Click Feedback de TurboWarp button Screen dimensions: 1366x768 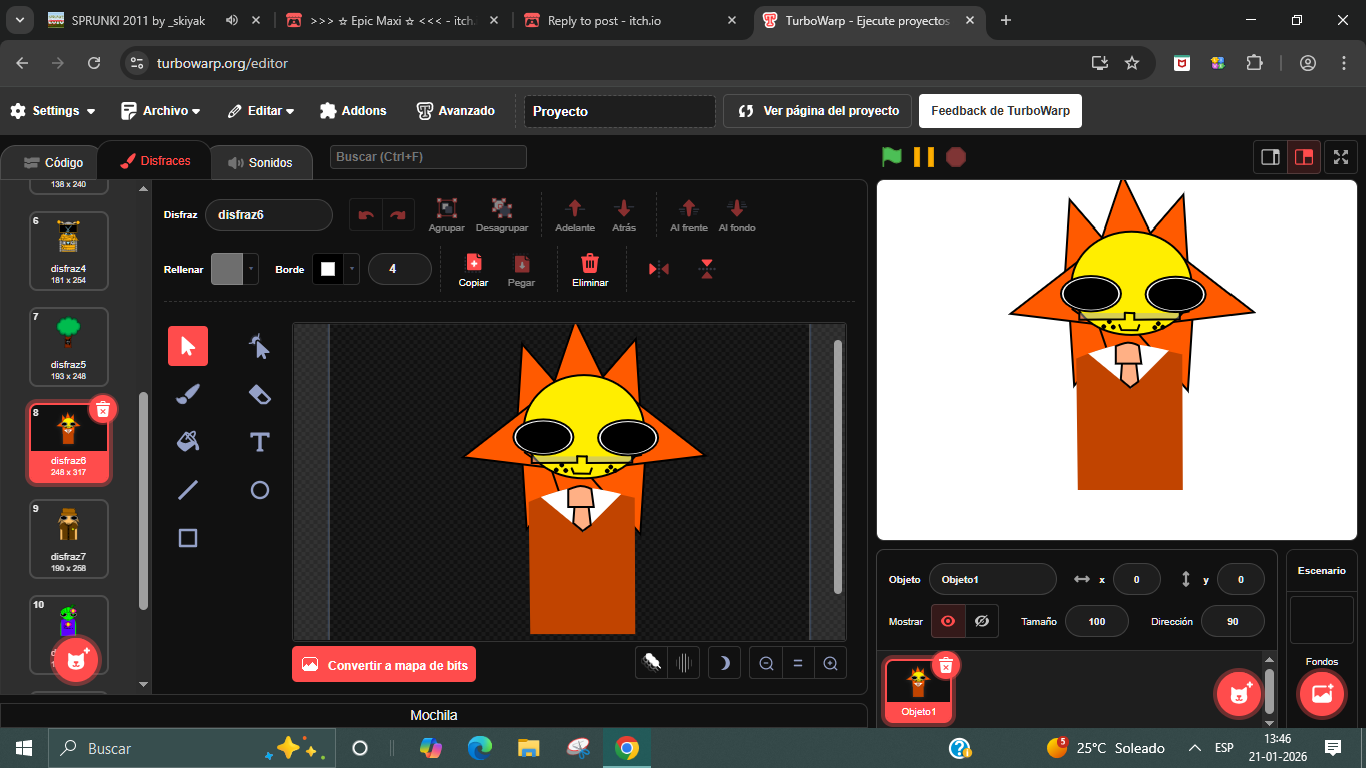1000,111
